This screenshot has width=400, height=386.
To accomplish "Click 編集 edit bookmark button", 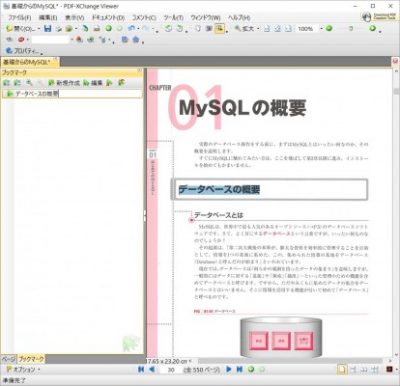I will coord(93,83).
